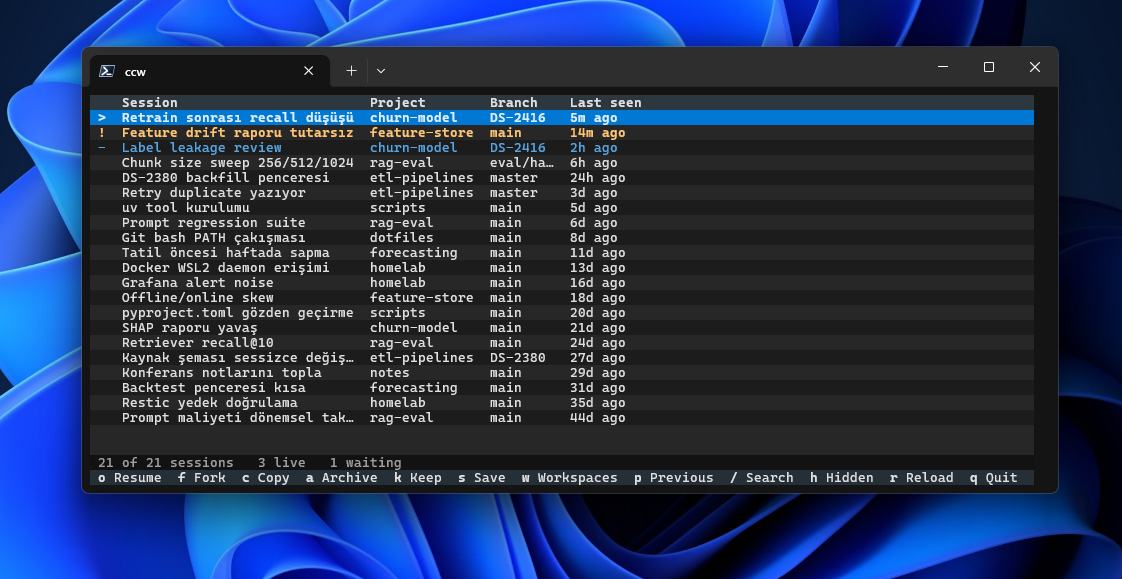Click Copy in the shortcut bar
Screen dimensions: 1122x579
(x=265, y=477)
